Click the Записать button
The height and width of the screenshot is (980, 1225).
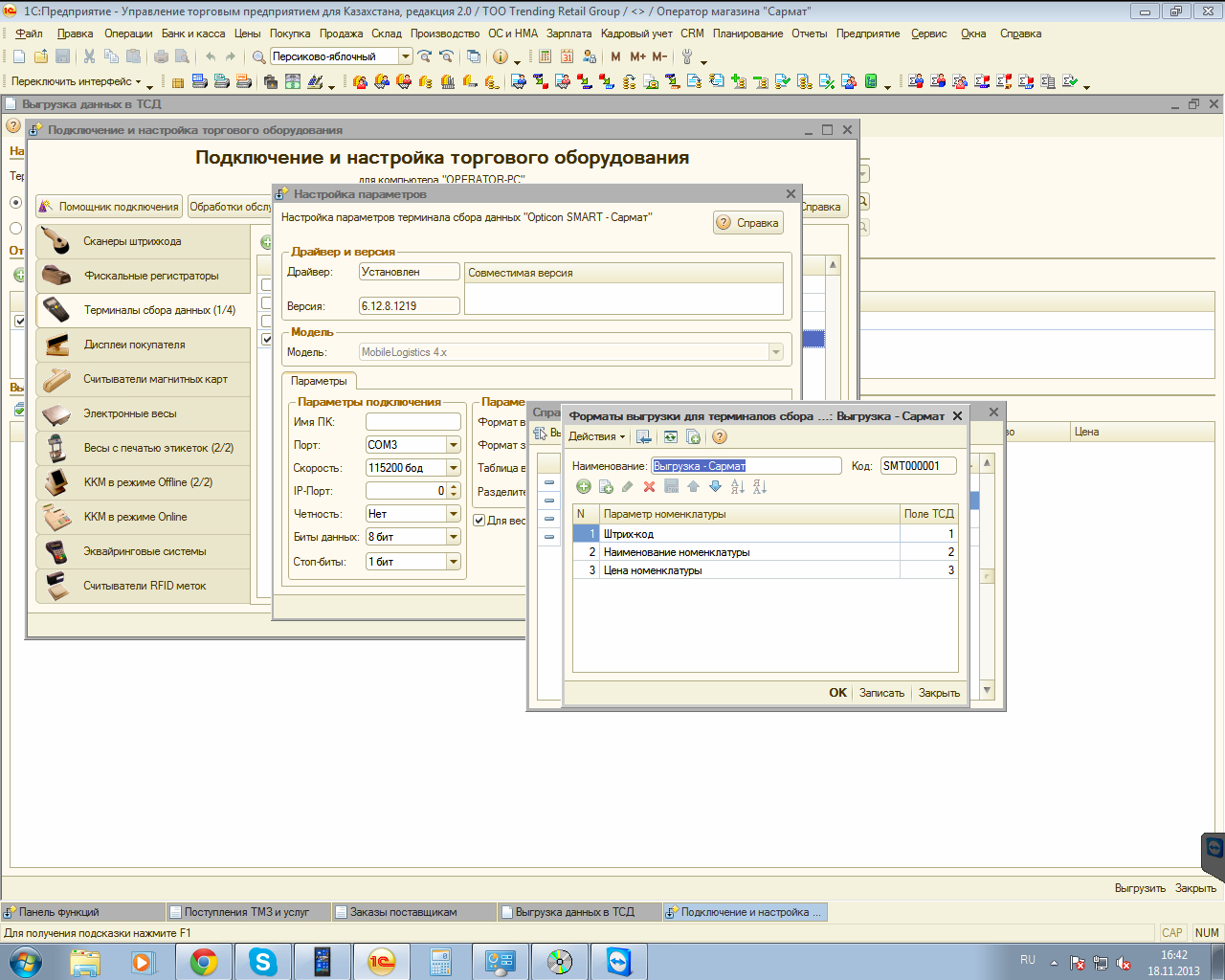[881, 693]
